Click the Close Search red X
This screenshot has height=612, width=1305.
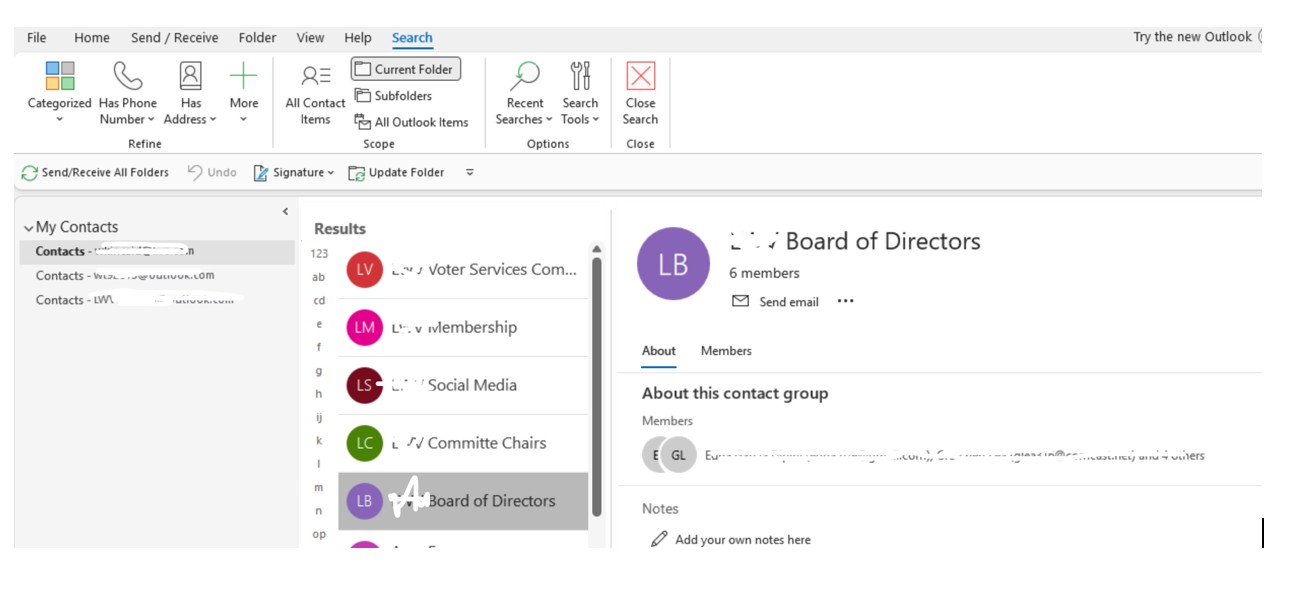coord(640,76)
